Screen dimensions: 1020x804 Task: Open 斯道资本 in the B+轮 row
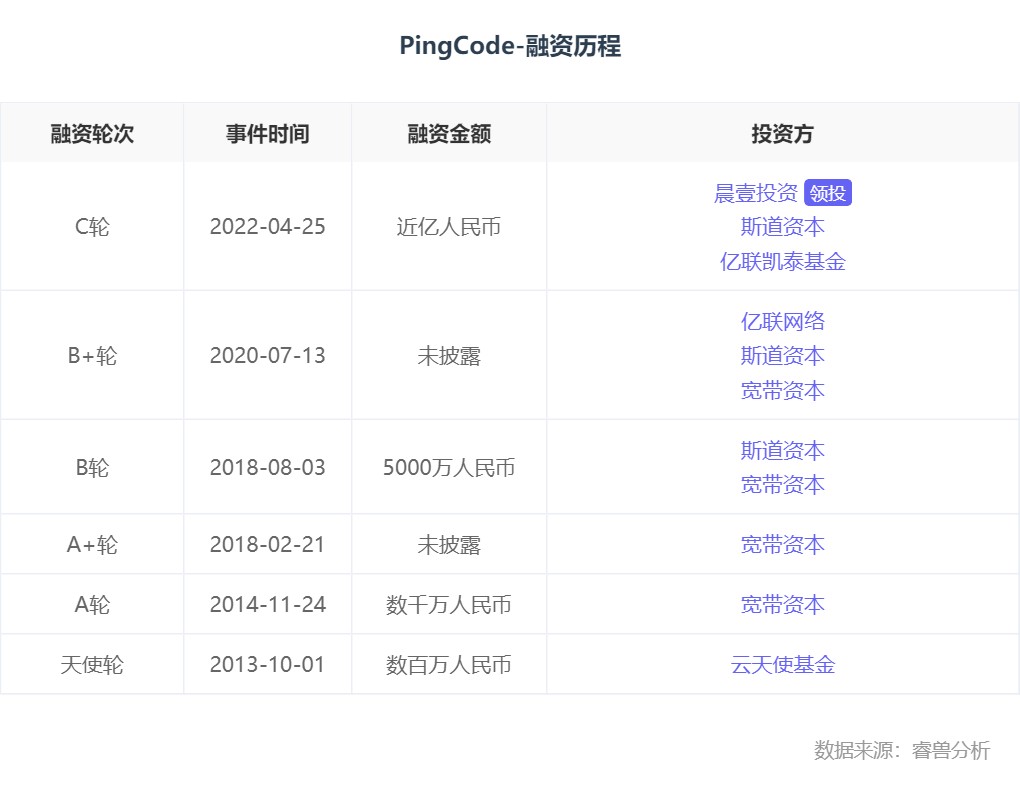tap(783, 356)
